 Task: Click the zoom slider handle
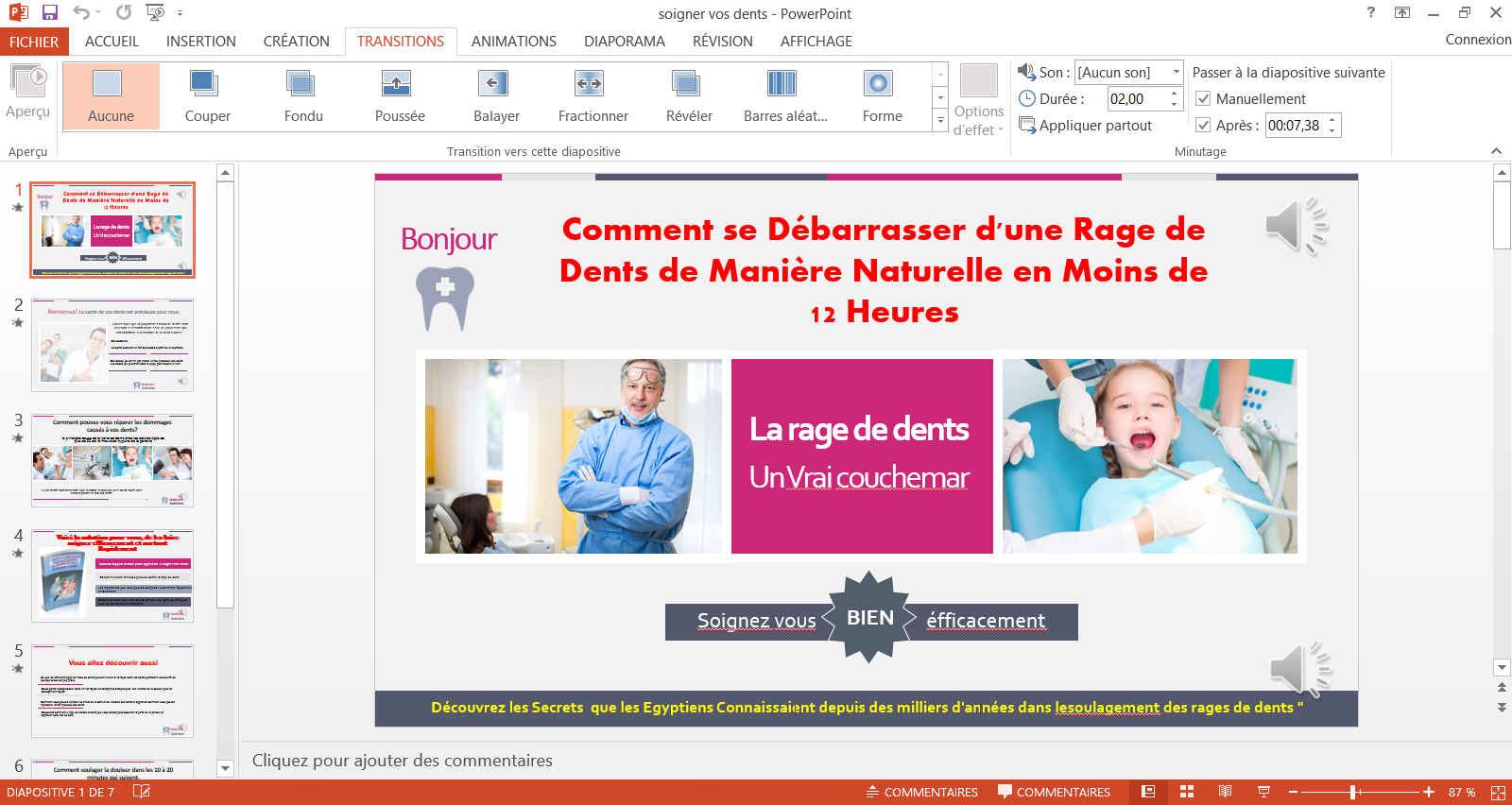1353,792
